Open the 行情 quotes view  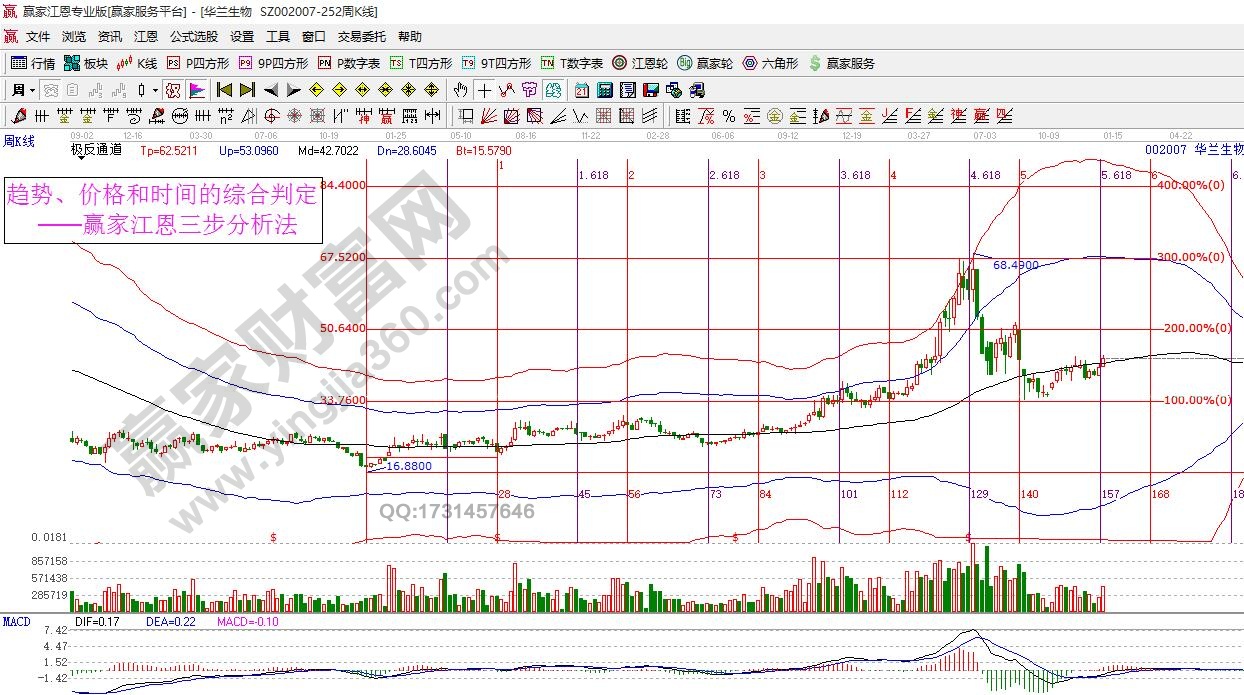click(x=32, y=63)
